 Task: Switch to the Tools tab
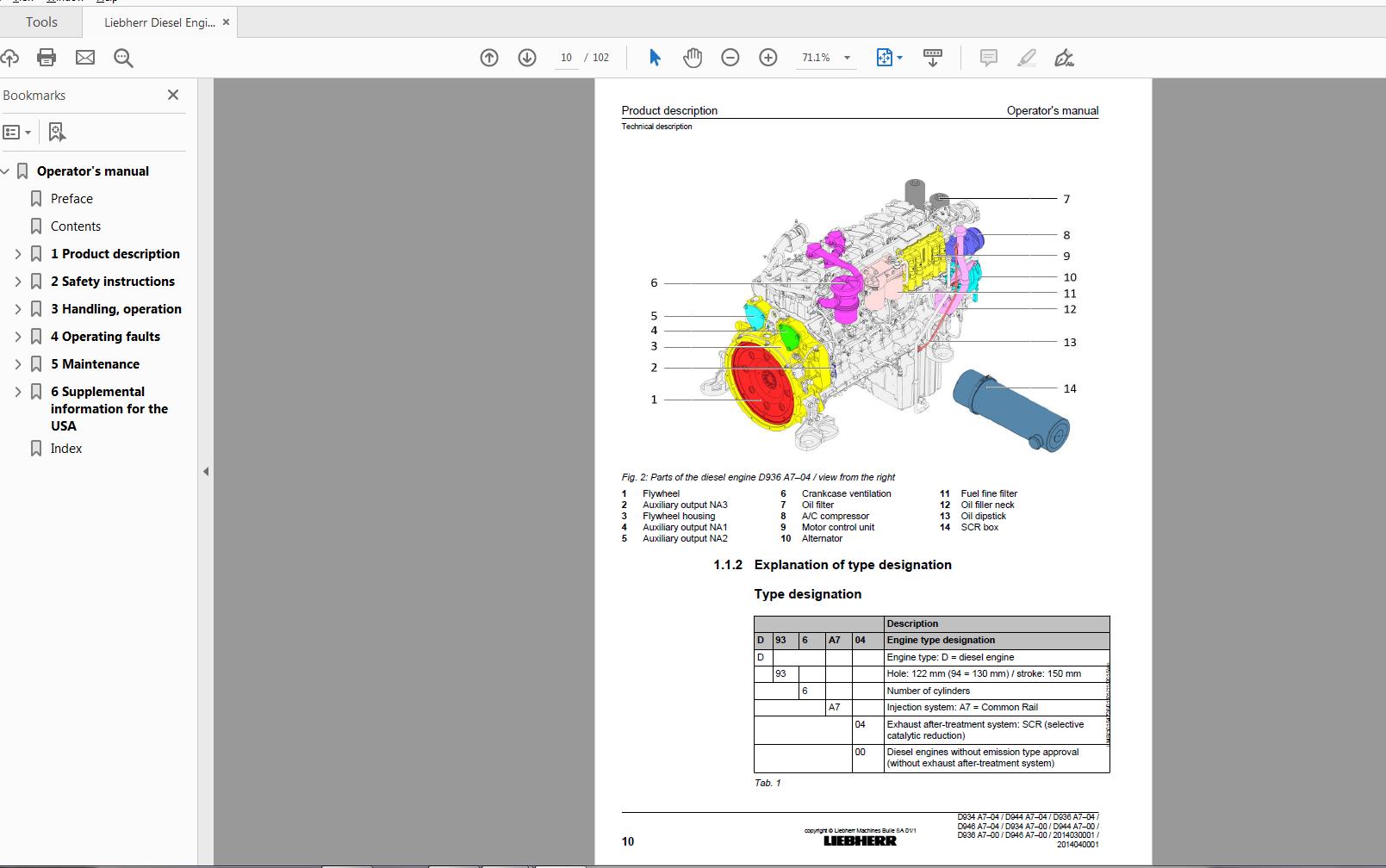point(40,22)
